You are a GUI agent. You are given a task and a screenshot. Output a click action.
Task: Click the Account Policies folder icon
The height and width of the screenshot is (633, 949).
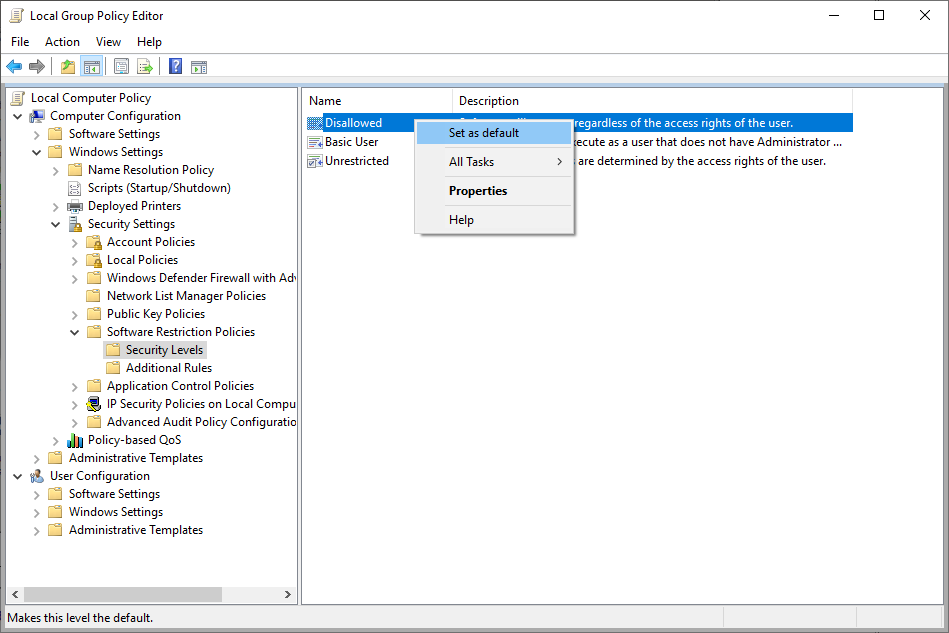(94, 242)
